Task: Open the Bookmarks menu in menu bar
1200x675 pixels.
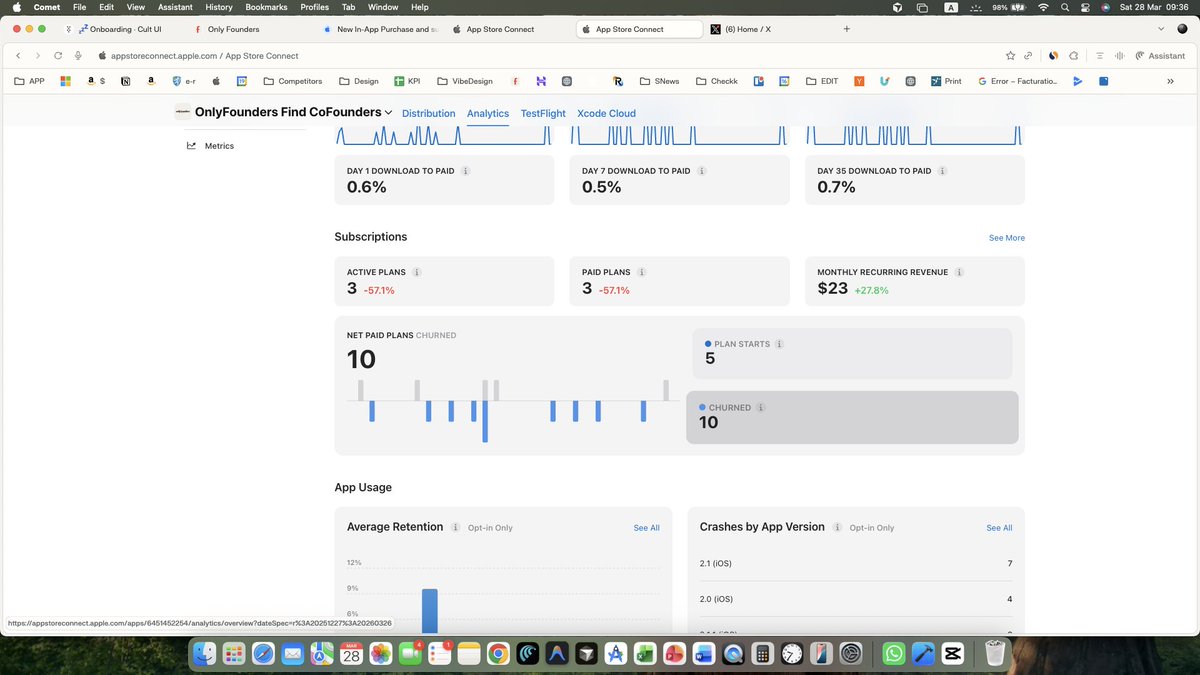Action: click(x=266, y=7)
